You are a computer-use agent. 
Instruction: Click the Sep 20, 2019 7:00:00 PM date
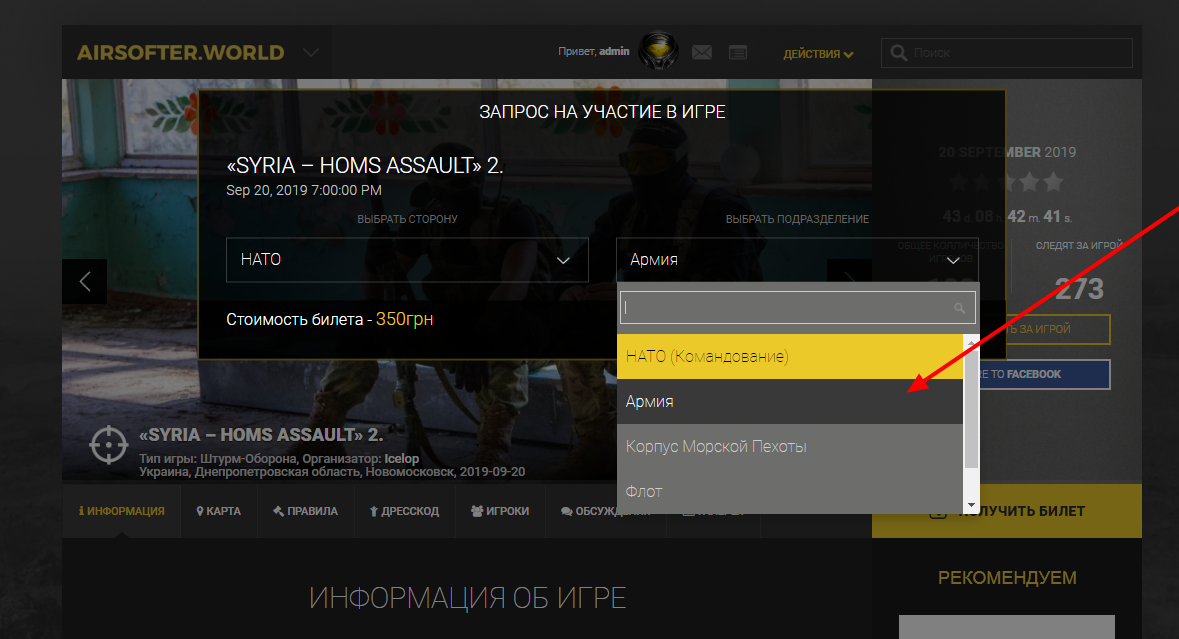[x=304, y=190]
